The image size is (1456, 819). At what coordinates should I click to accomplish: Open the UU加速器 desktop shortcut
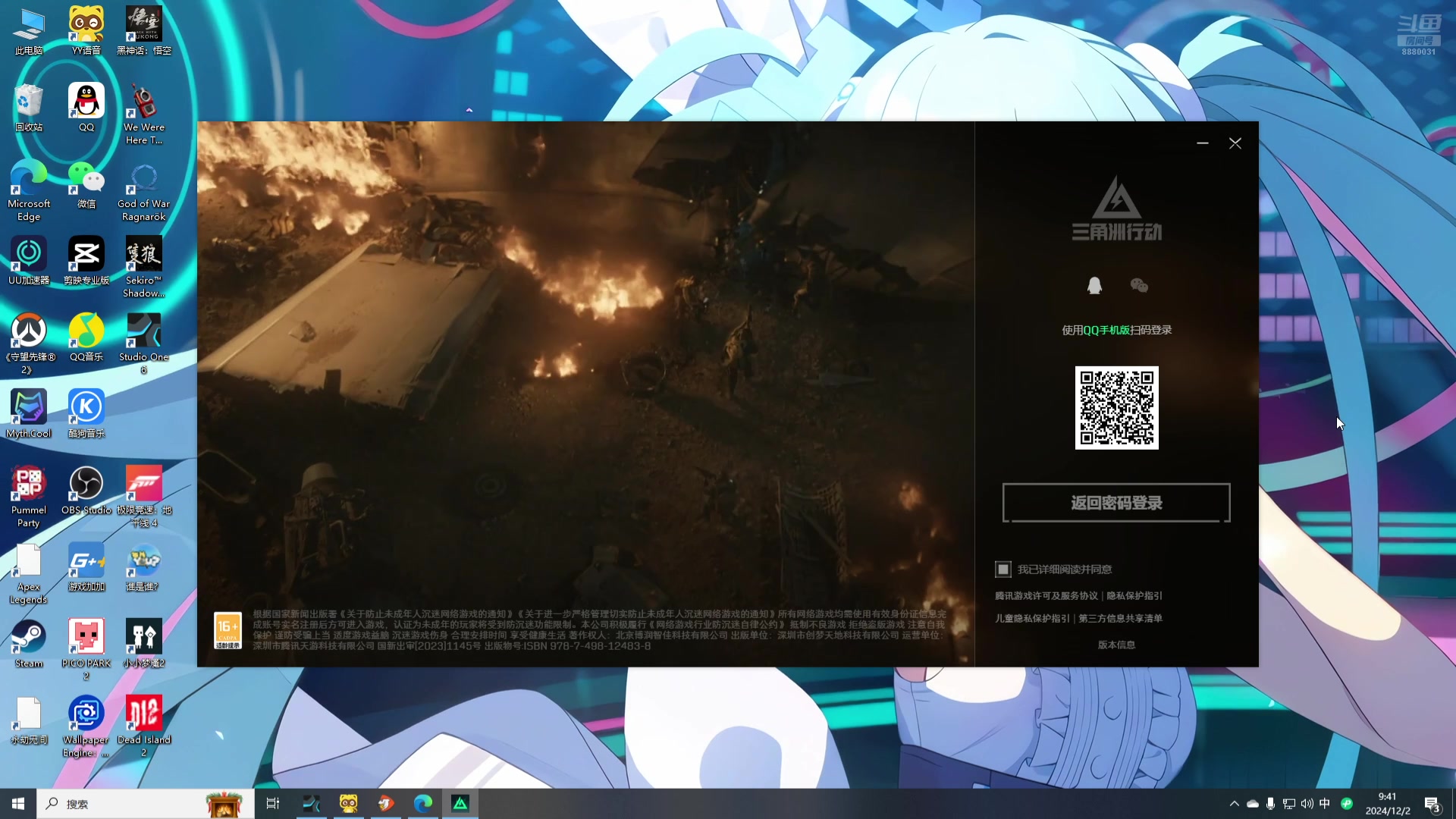tap(29, 261)
